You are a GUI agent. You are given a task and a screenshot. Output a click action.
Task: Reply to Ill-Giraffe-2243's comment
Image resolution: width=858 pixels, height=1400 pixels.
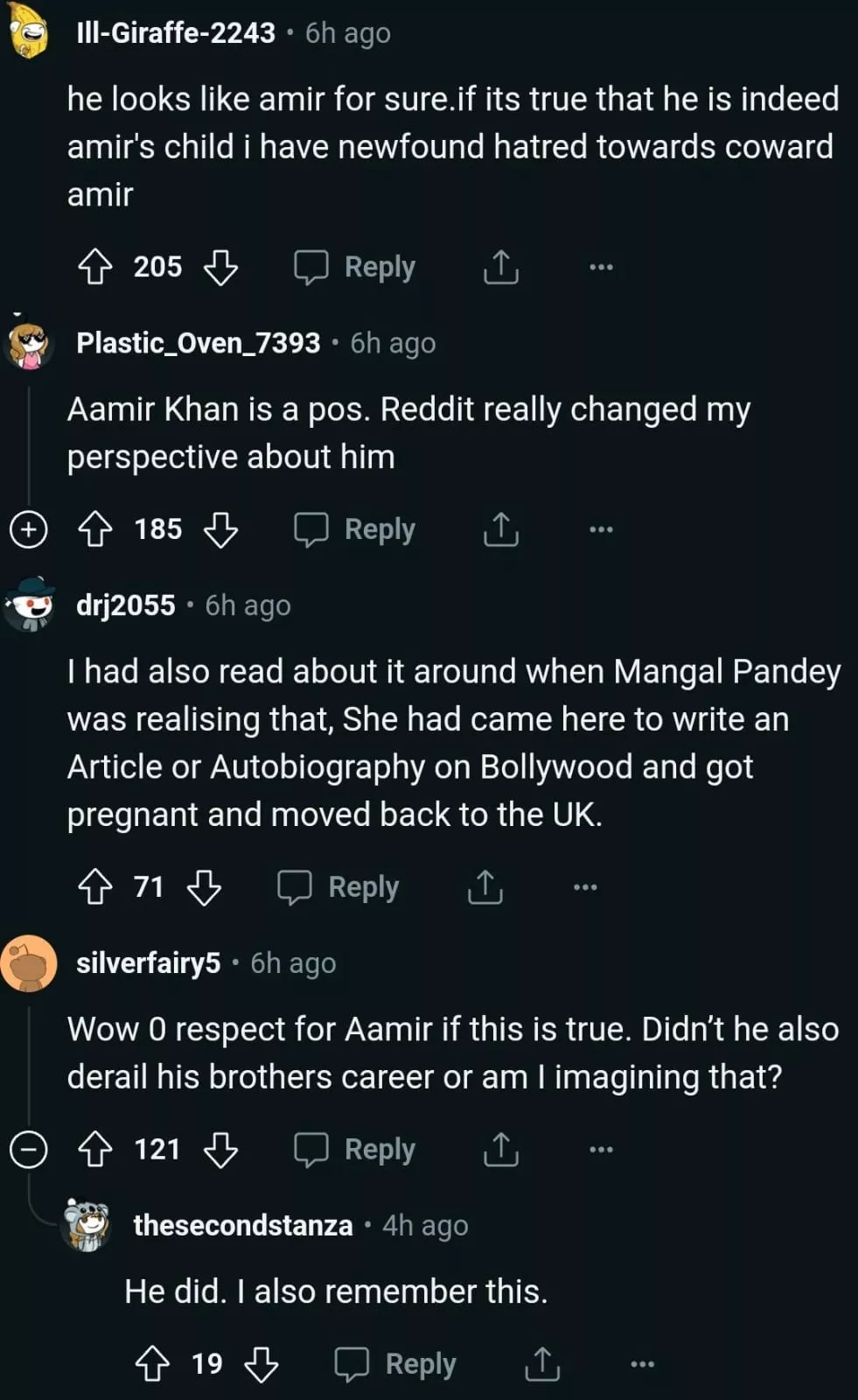[355, 267]
